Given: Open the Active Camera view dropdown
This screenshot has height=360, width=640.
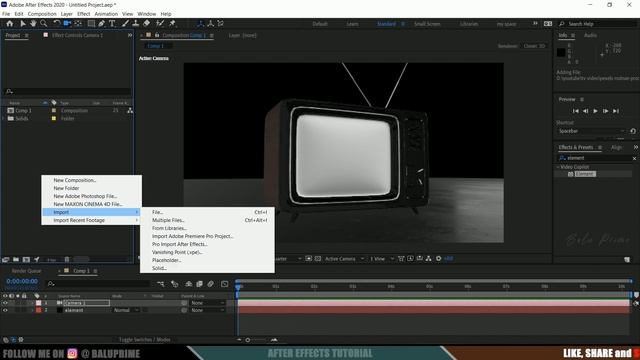Looking at the screenshot, I should [x=344, y=259].
